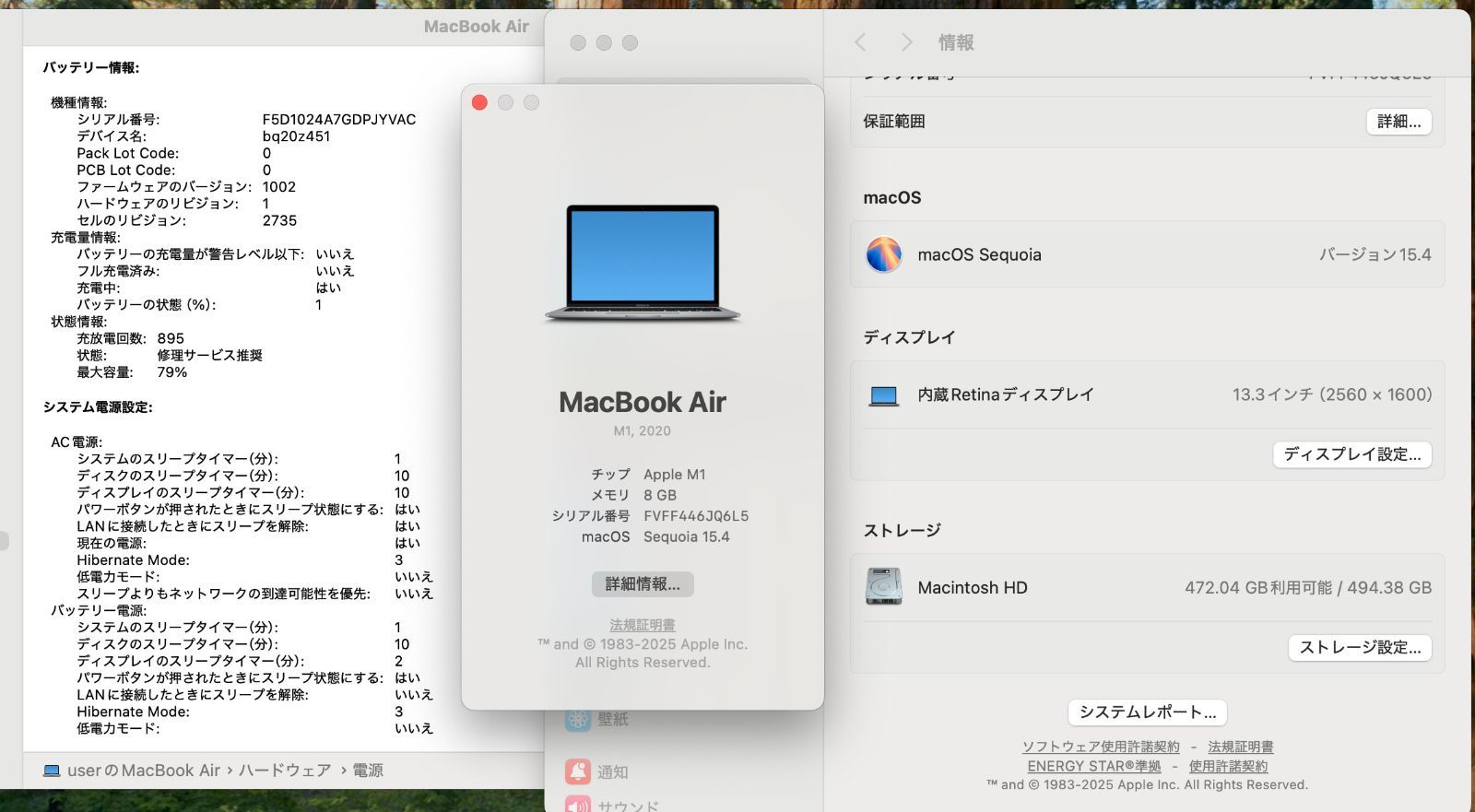Screen dimensions: 1475x812
Task: Click the AC電源 section label
Action: pos(77,441)
